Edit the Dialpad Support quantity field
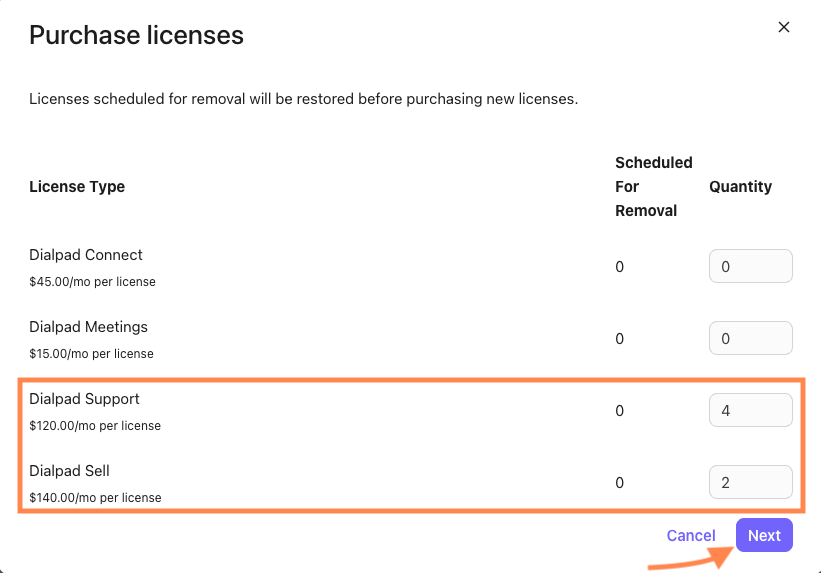This screenshot has height=573, width=821. [751, 410]
